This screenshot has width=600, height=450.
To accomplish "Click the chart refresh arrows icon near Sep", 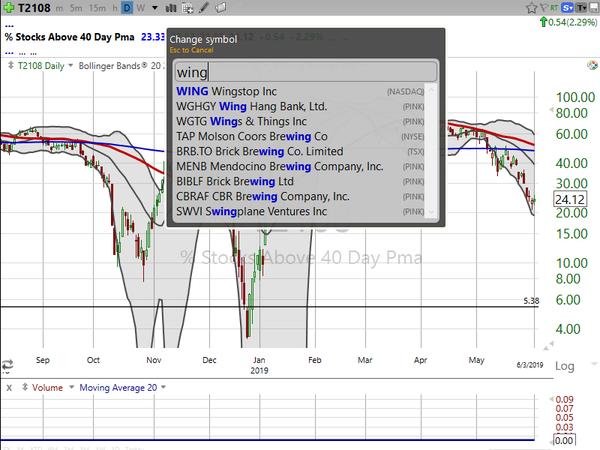I will pyautogui.click(x=8, y=364).
